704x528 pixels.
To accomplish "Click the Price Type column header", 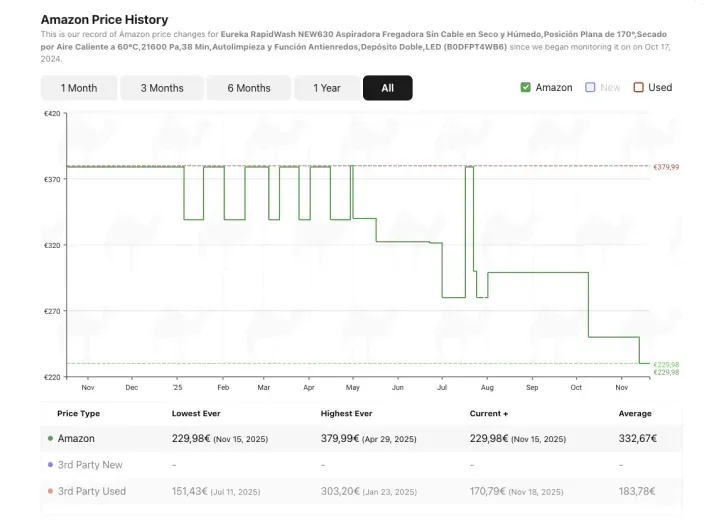I will (x=79, y=414).
